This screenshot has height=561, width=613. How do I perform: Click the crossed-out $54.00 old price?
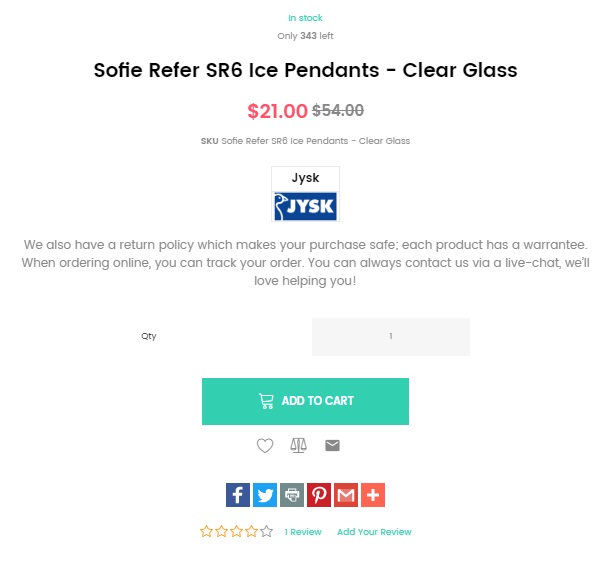[338, 111]
